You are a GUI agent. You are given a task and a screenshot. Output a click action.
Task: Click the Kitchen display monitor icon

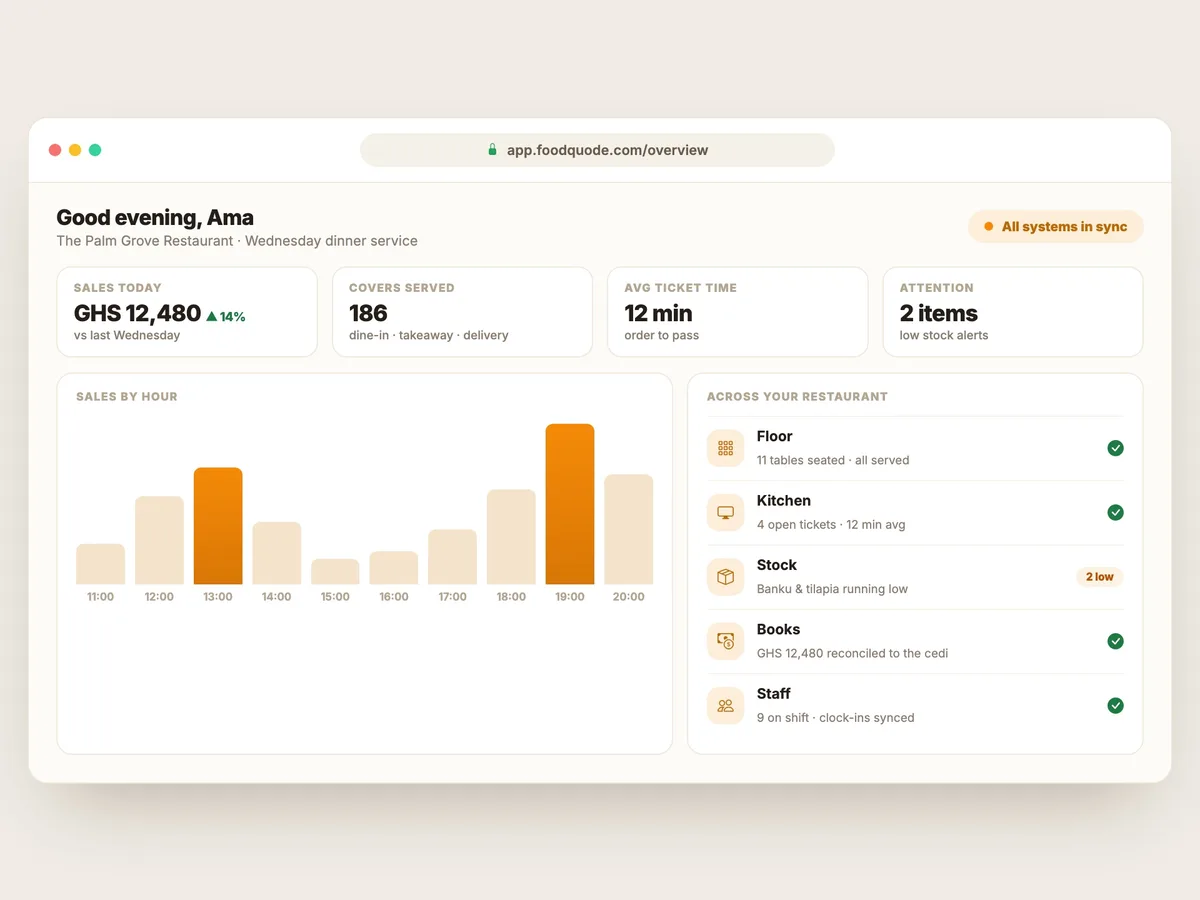pyautogui.click(x=726, y=512)
